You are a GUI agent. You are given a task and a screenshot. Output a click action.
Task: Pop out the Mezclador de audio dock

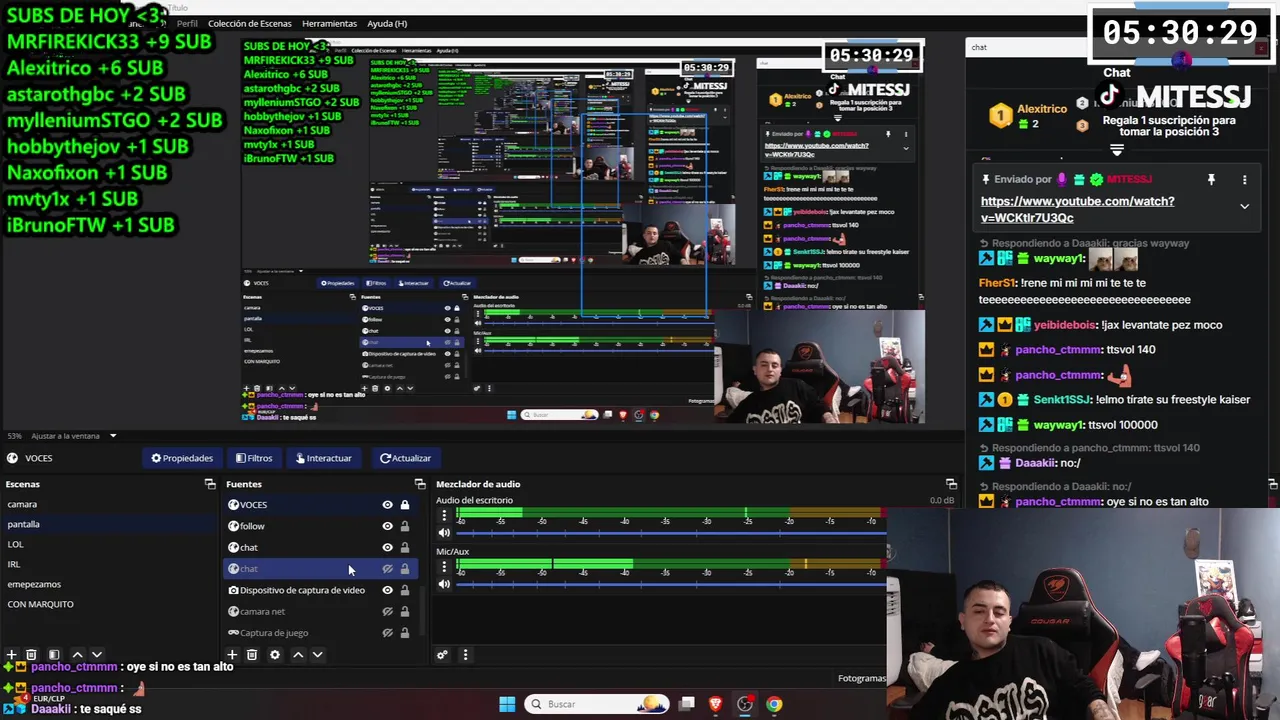[x=951, y=484]
